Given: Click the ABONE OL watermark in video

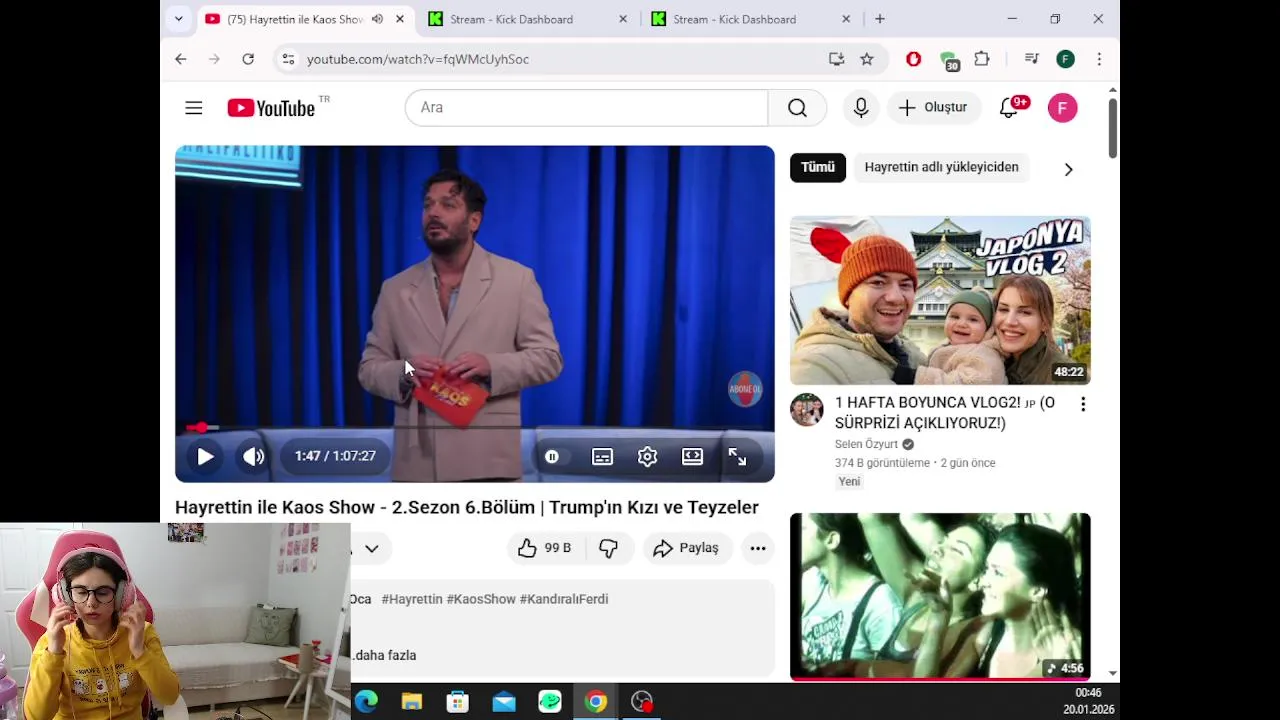Looking at the screenshot, I should click(745, 390).
